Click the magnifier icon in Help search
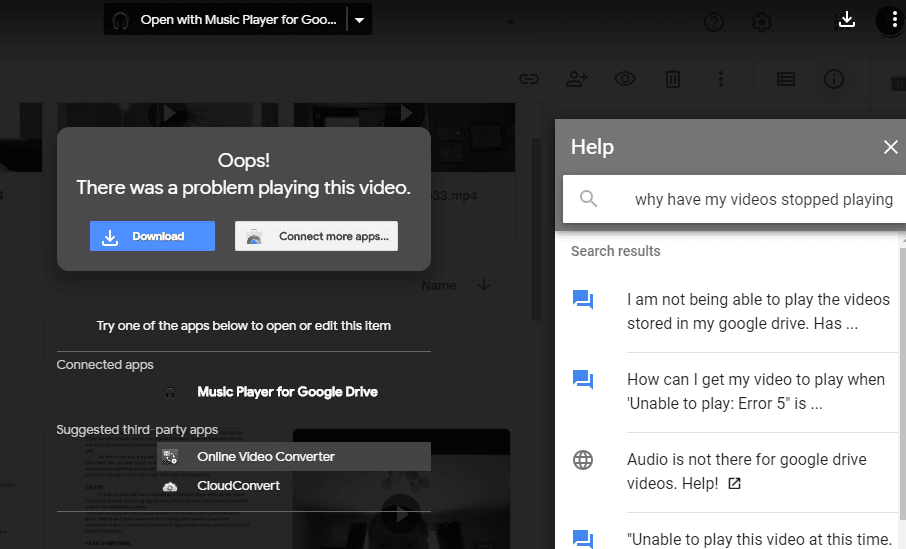This screenshot has width=906, height=549. pyautogui.click(x=588, y=199)
